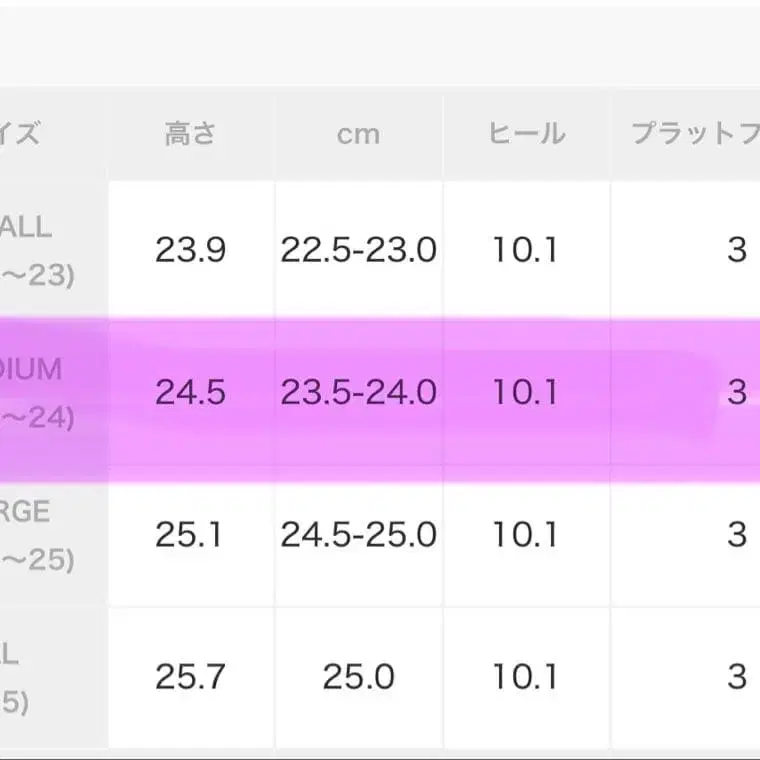The image size is (760, 760).
Task: Click the プラットフォーム column header
Action: 696,134
